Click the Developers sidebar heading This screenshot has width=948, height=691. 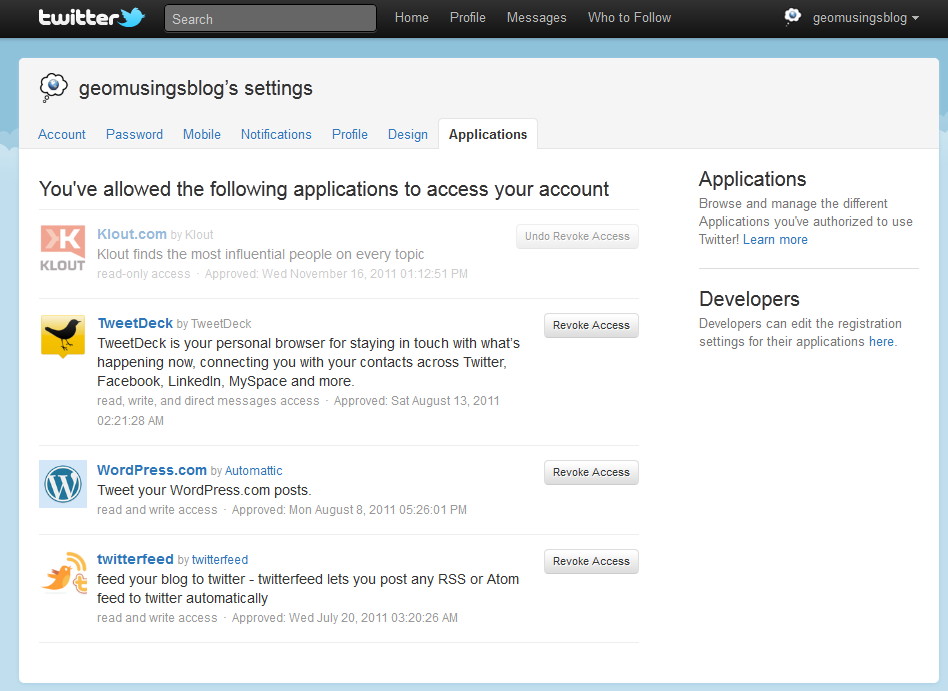point(749,299)
